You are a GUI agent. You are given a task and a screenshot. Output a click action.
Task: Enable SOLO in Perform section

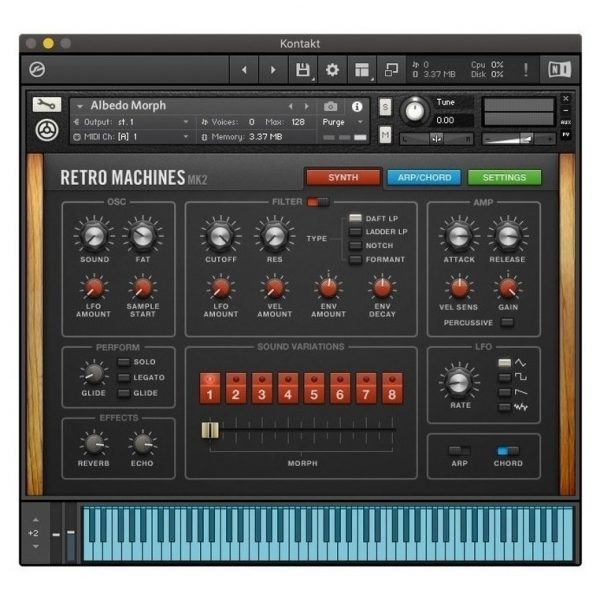coord(124,362)
